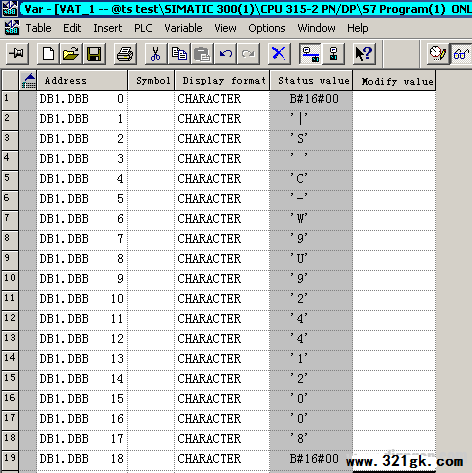Click the pin table toolbar icon
472x473 pixels.
[x=17, y=53]
